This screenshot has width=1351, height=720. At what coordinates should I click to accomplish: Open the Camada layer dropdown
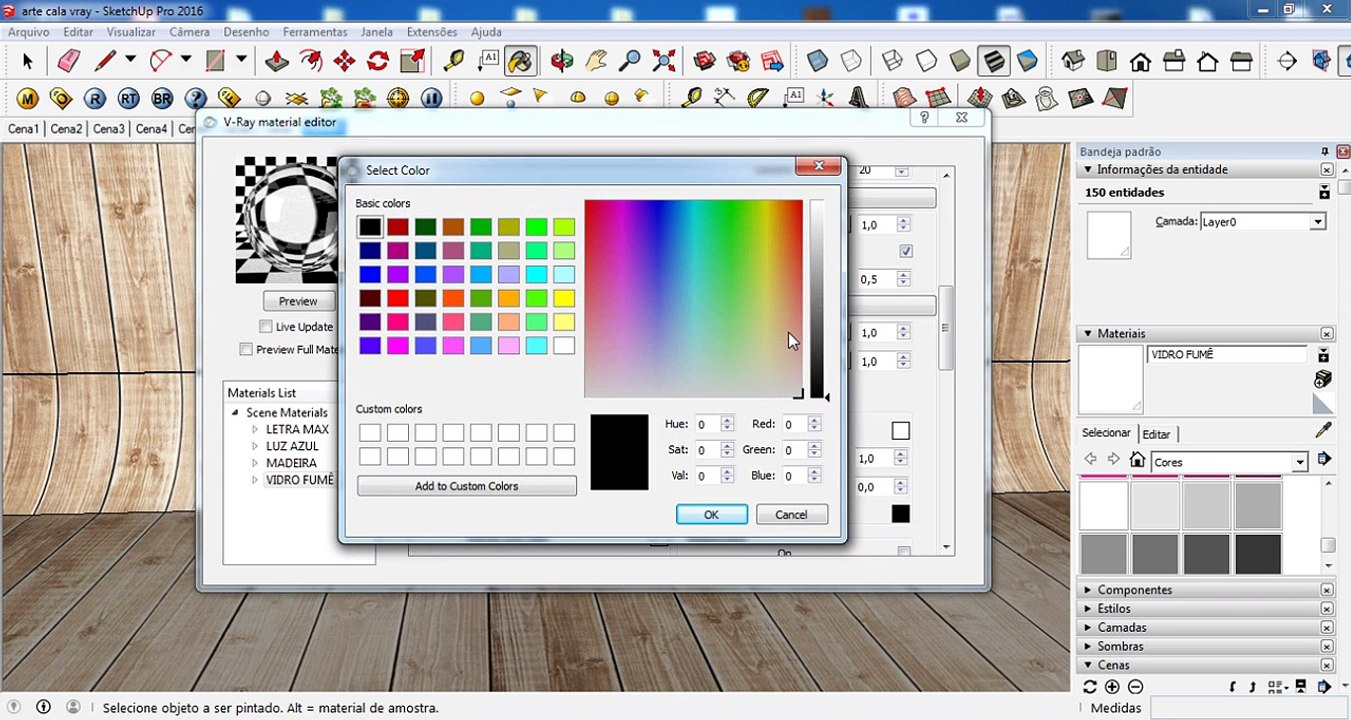[1318, 222]
